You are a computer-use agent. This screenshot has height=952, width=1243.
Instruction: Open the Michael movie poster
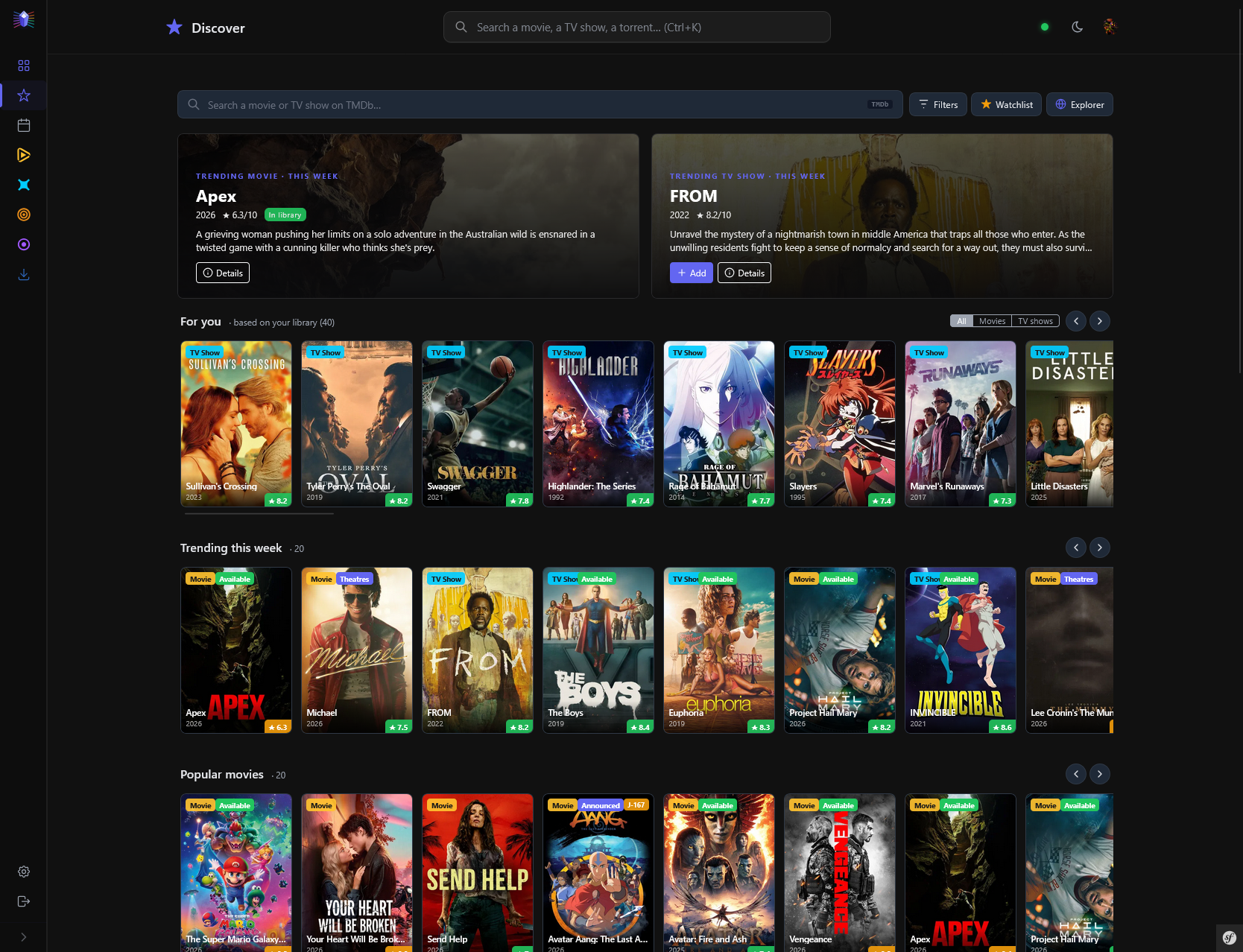(x=357, y=650)
